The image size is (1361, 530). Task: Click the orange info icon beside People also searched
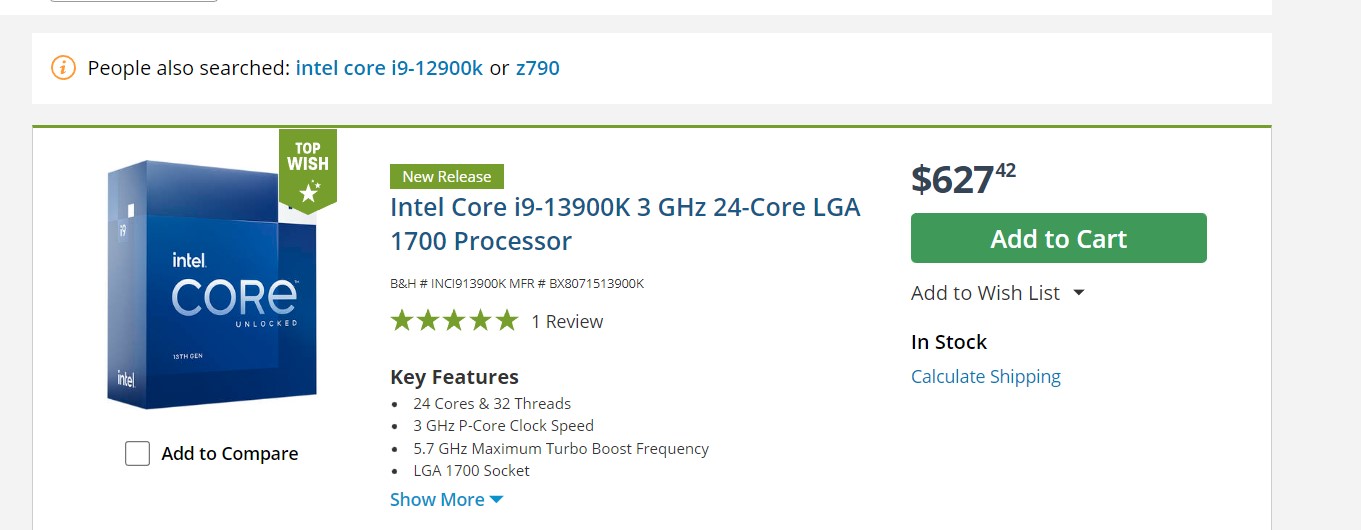[x=63, y=68]
